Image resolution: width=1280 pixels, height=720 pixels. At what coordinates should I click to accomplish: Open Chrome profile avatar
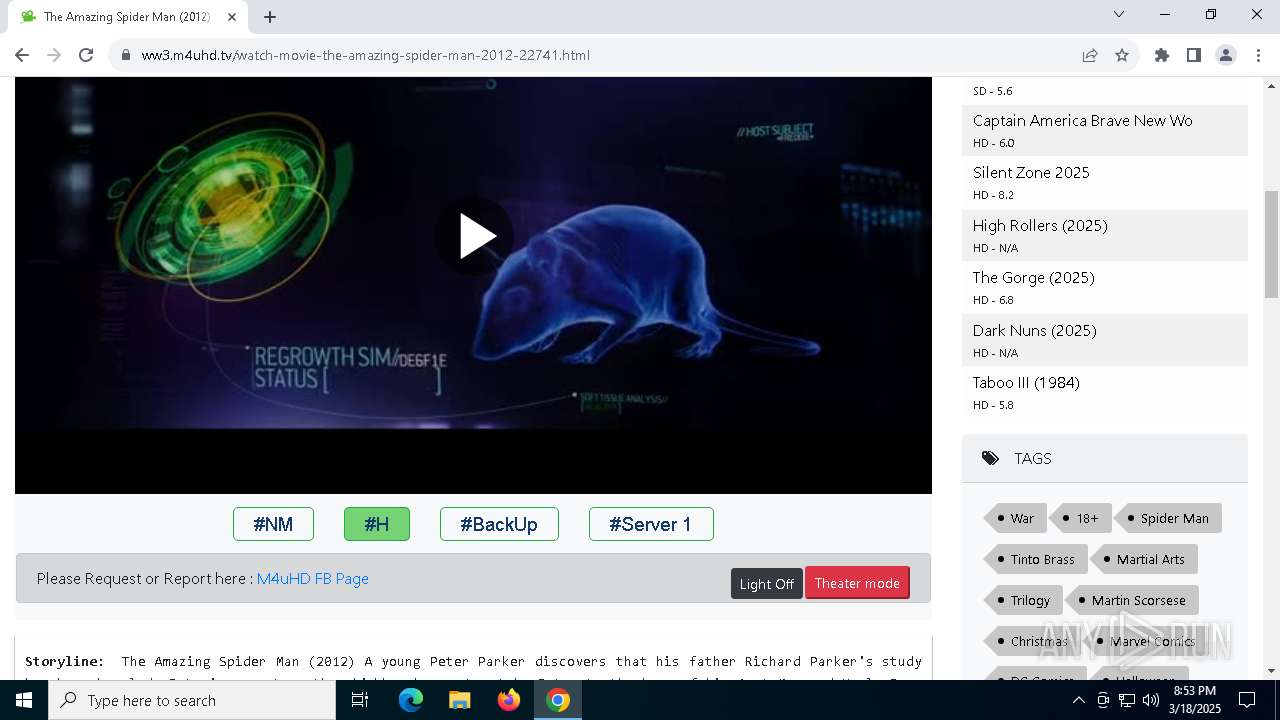[1226, 55]
